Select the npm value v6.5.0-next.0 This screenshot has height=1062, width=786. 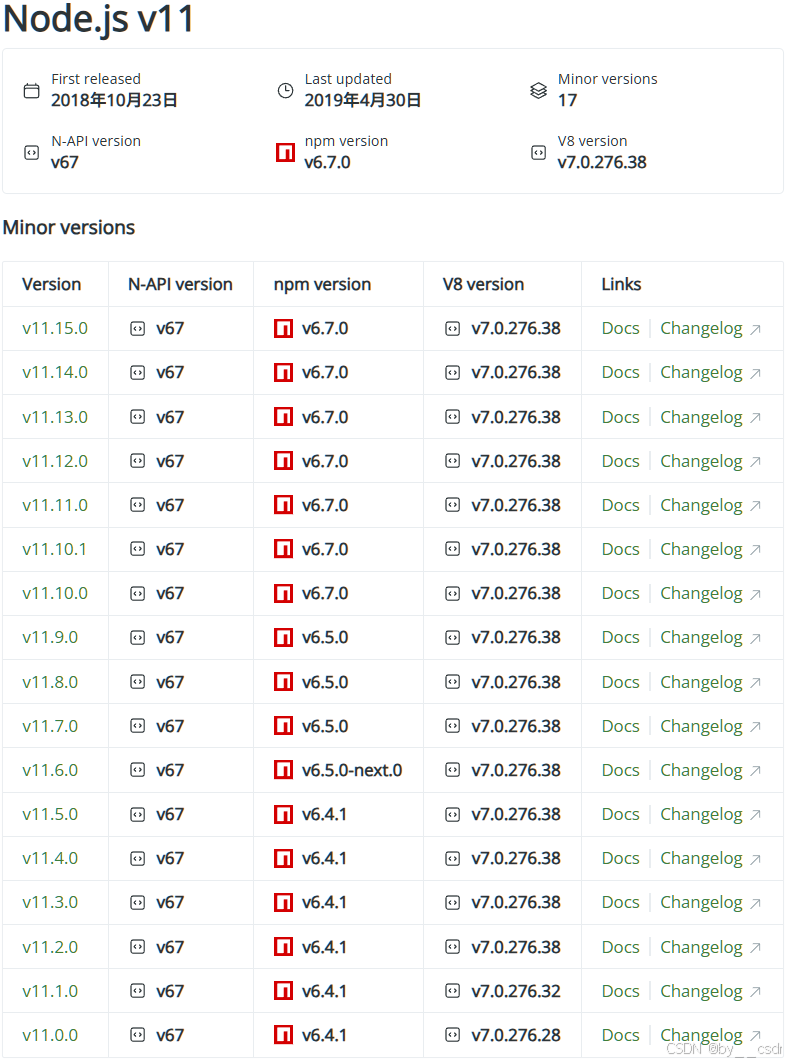[352, 770]
